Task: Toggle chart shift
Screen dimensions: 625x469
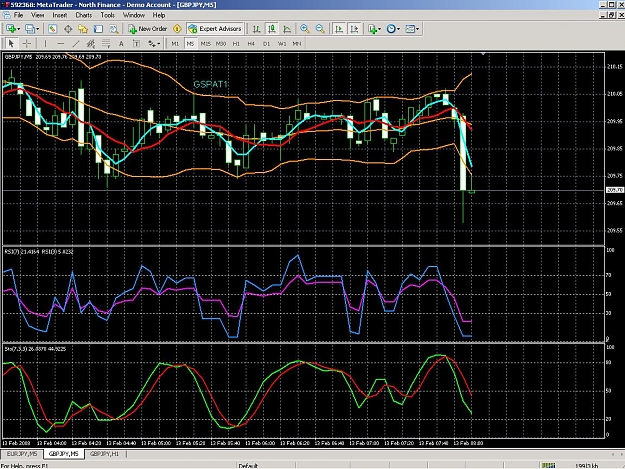Action: 354,29
